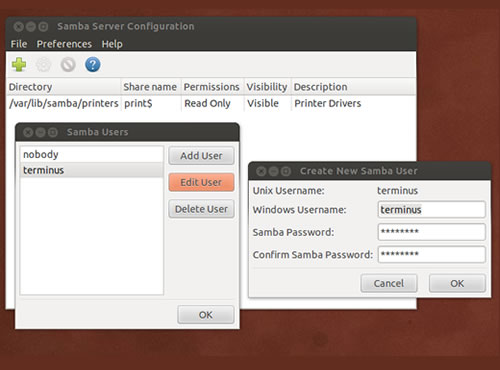Click the Description column header
Screen dimensions: 500x370
click(353, 87)
